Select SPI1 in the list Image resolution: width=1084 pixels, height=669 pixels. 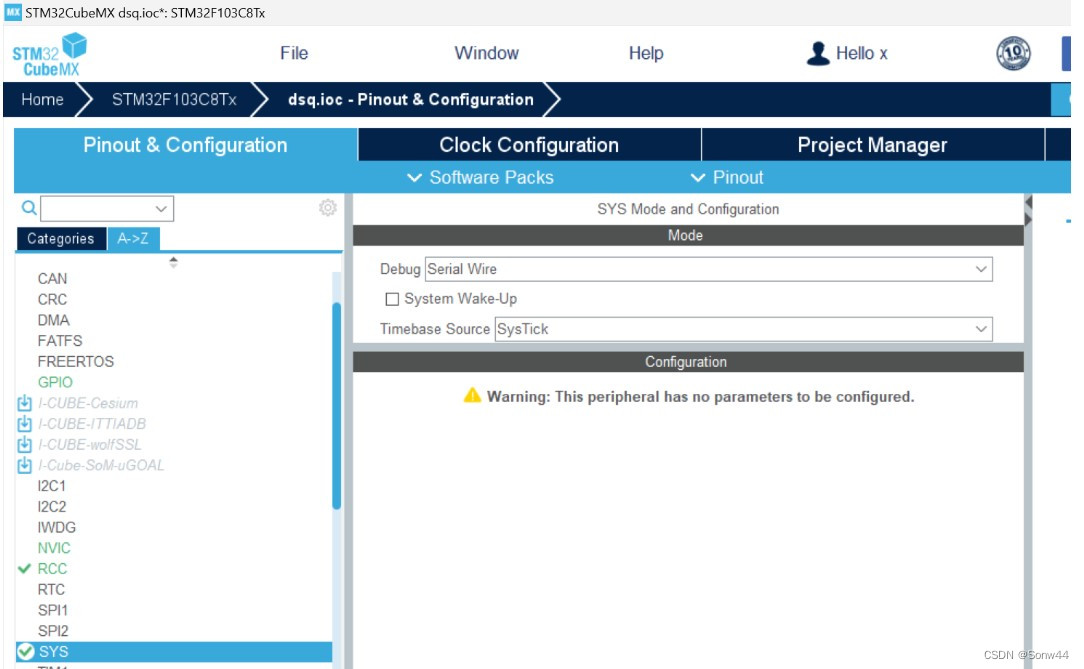coord(53,610)
